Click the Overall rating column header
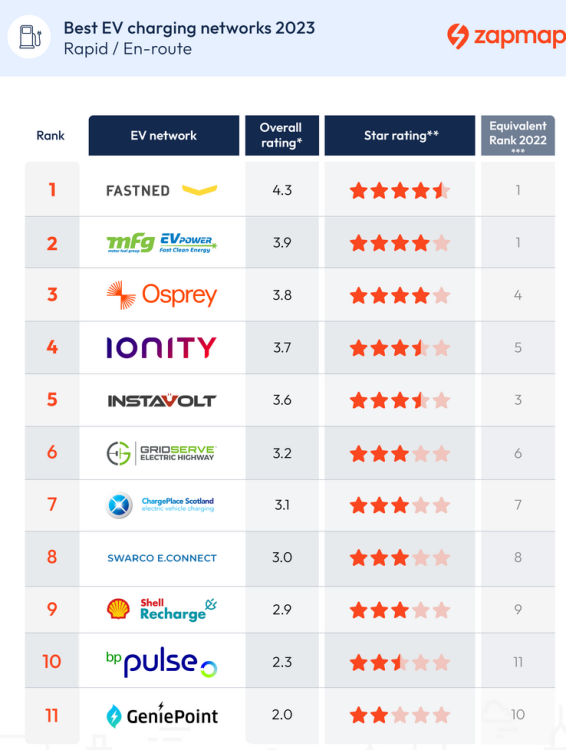This screenshot has width=566, height=750. click(282, 135)
